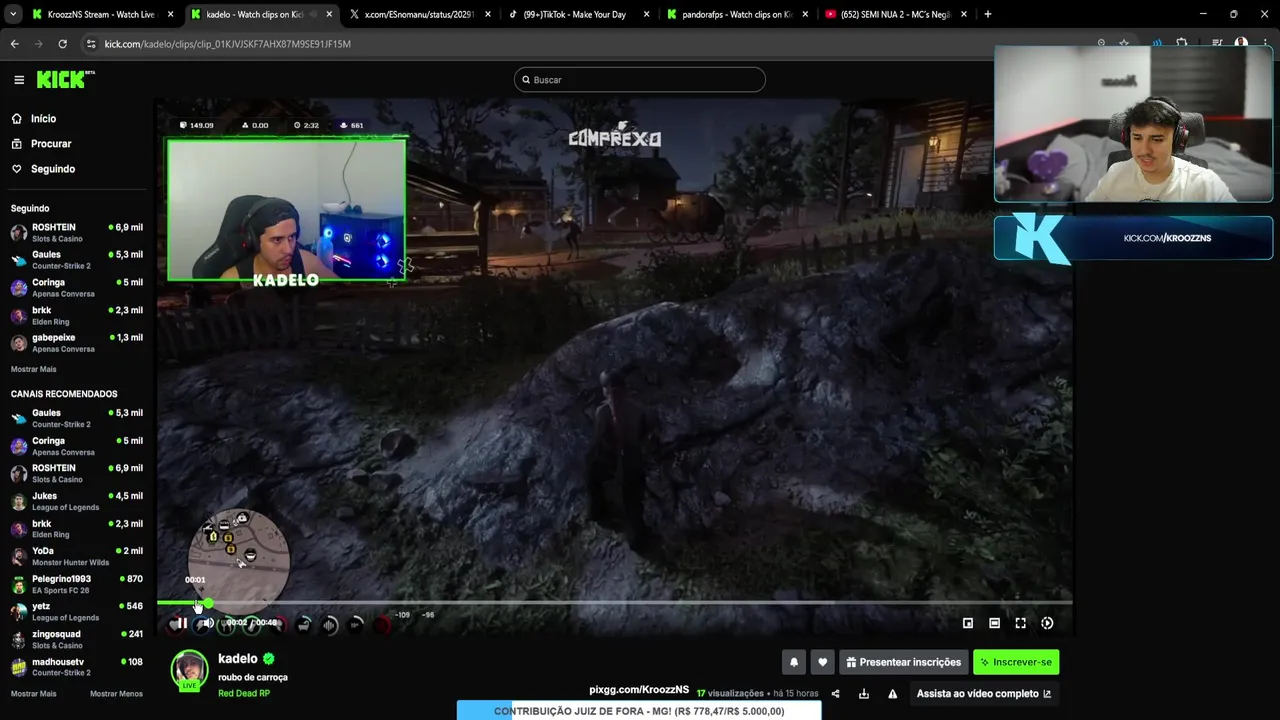Expand Mostrar Mais under Seguindo
1280x720 pixels.
[x=33, y=369]
